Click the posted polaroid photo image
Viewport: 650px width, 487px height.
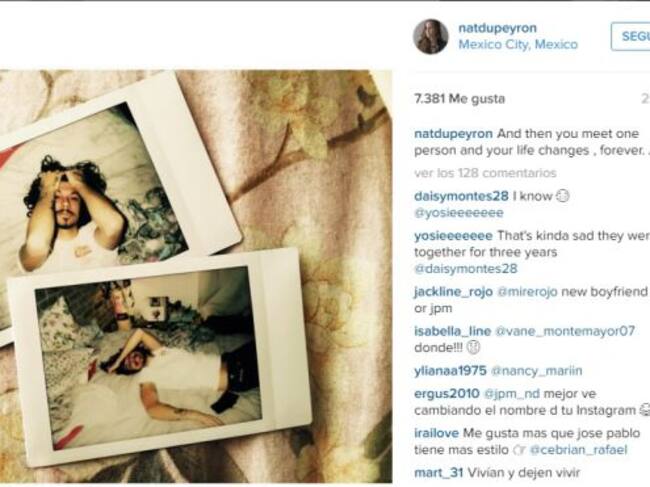click(x=196, y=277)
